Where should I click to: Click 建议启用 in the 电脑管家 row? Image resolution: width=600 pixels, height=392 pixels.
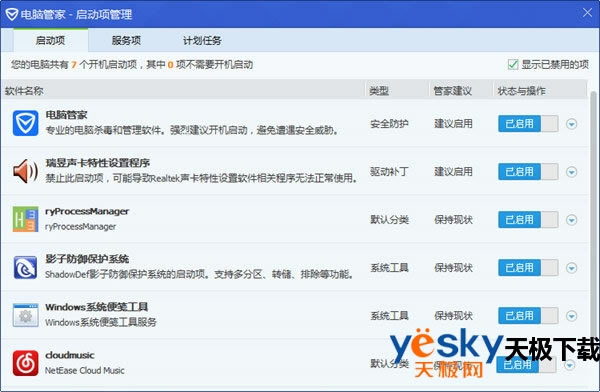tap(453, 124)
